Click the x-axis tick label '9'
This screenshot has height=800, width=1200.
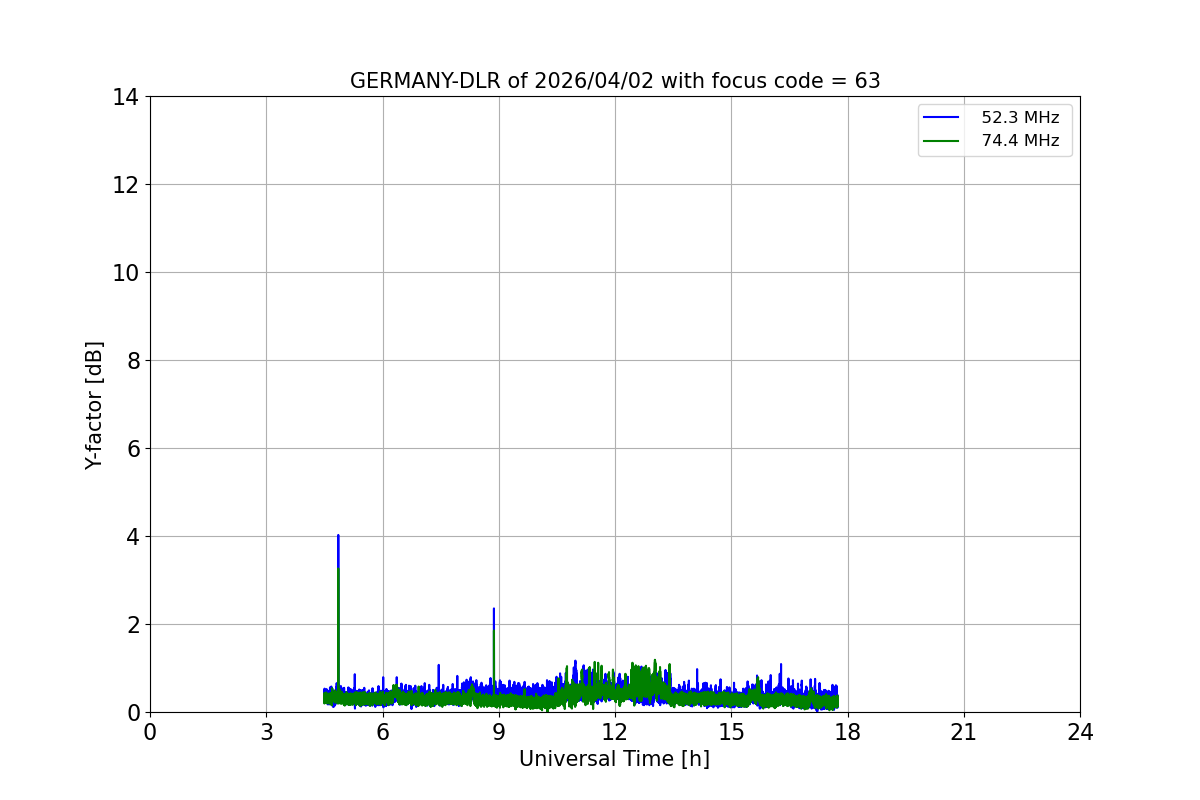(499, 732)
